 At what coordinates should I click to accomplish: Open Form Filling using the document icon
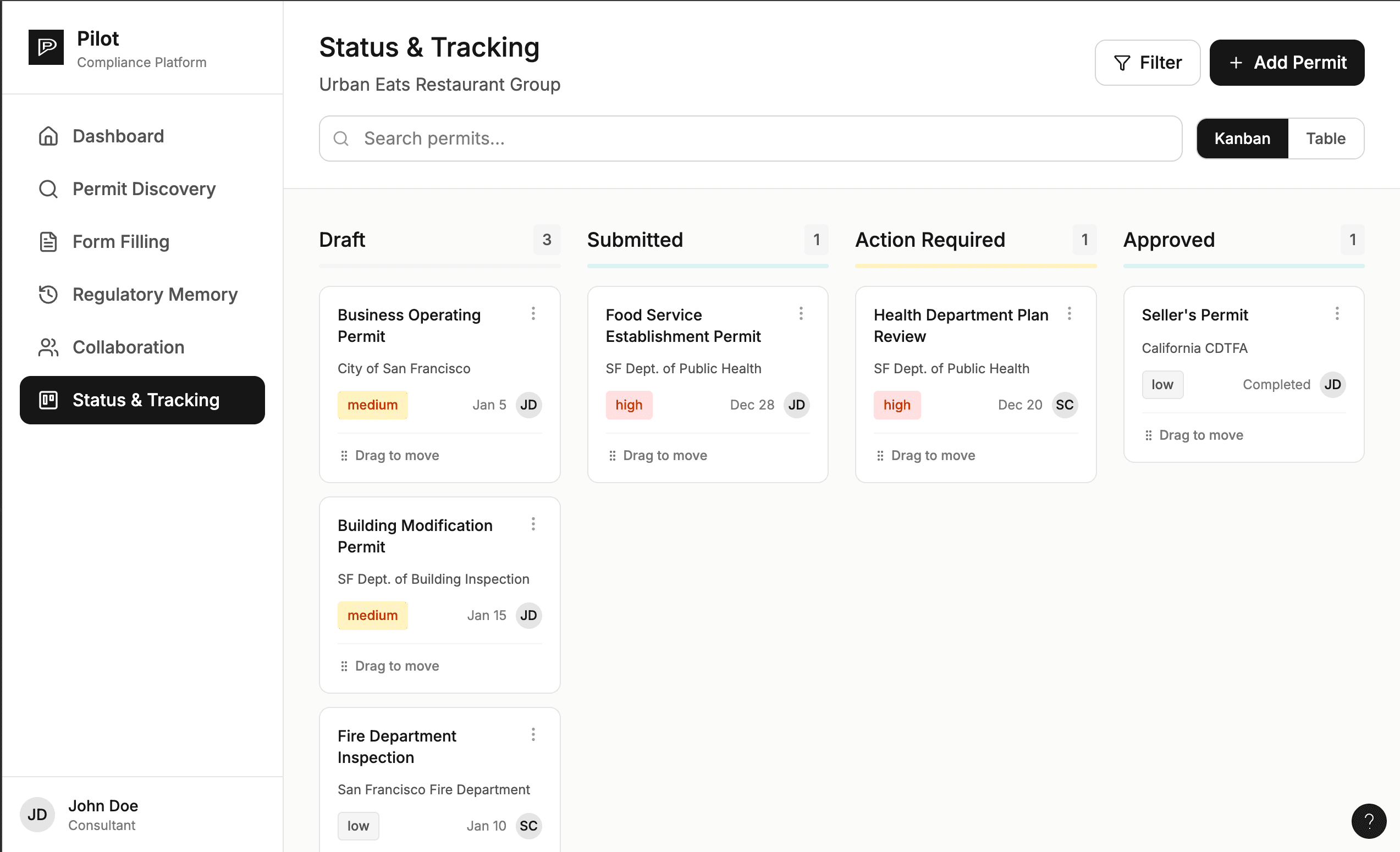[x=48, y=241]
